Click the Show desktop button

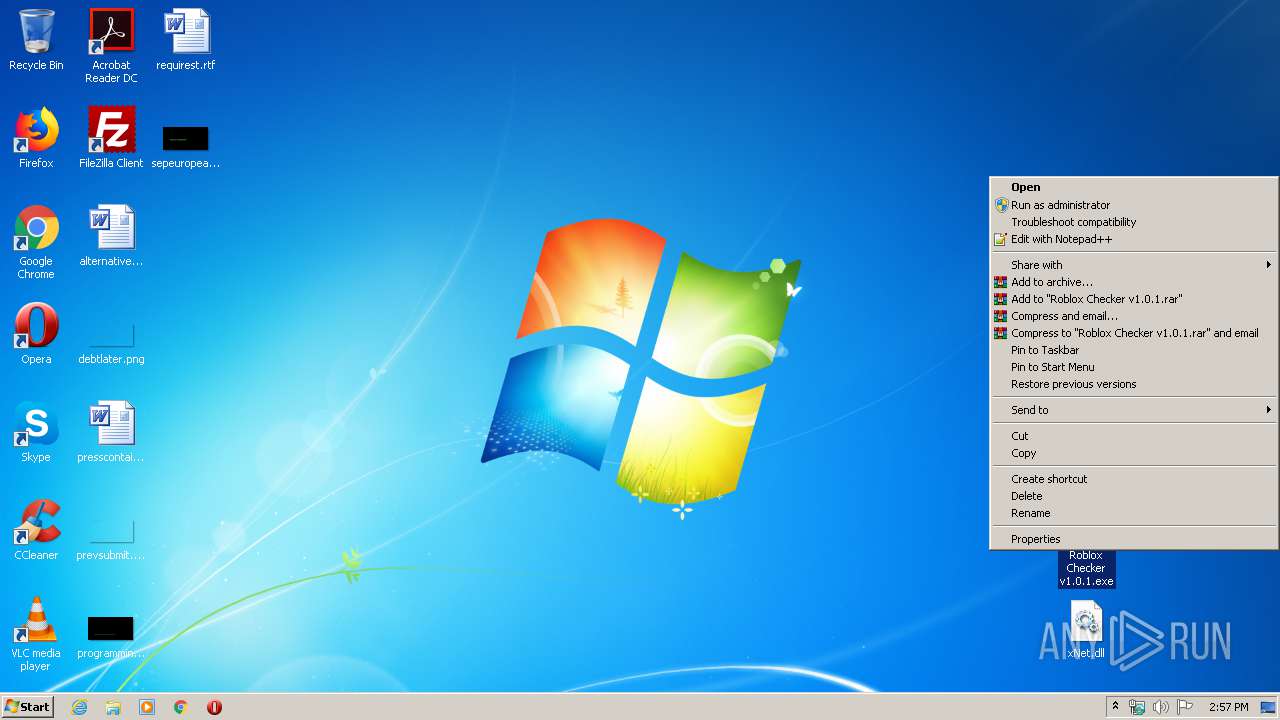1268,707
